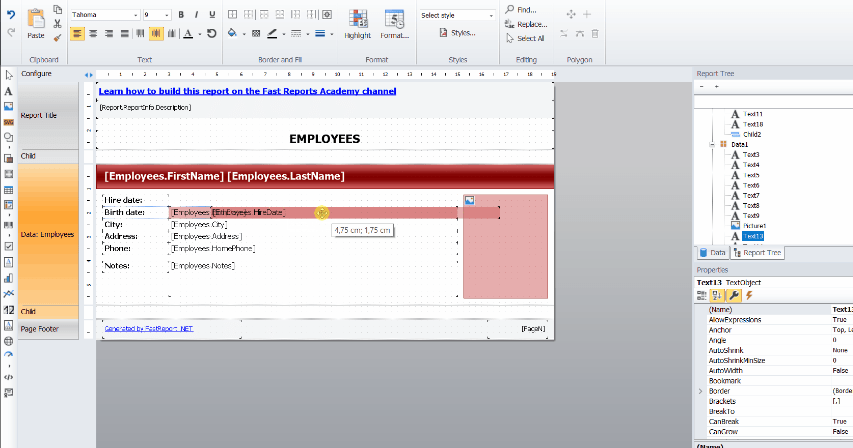
Task: Open the text color dropdown arrow
Action: click(x=200, y=34)
